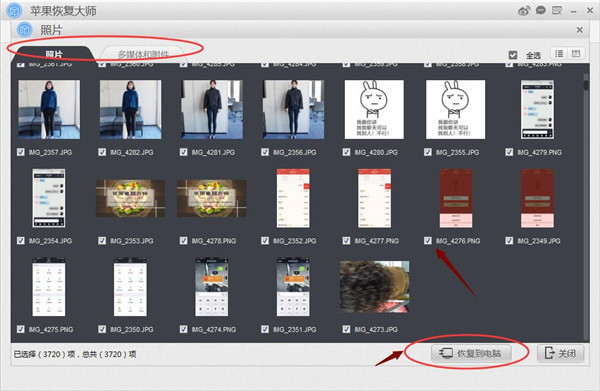Viewport: 600px width, 391px height.
Task: Toggle checkbox for IMG_2352.JPG
Action: 265,241
